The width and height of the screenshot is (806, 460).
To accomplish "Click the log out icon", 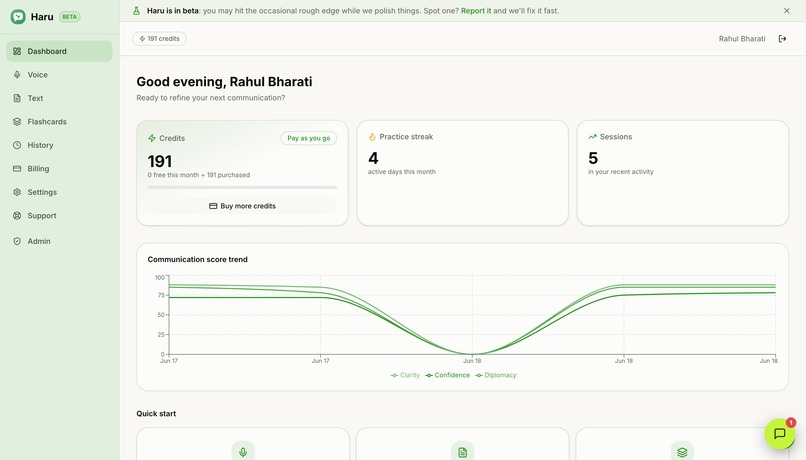I will [782, 39].
